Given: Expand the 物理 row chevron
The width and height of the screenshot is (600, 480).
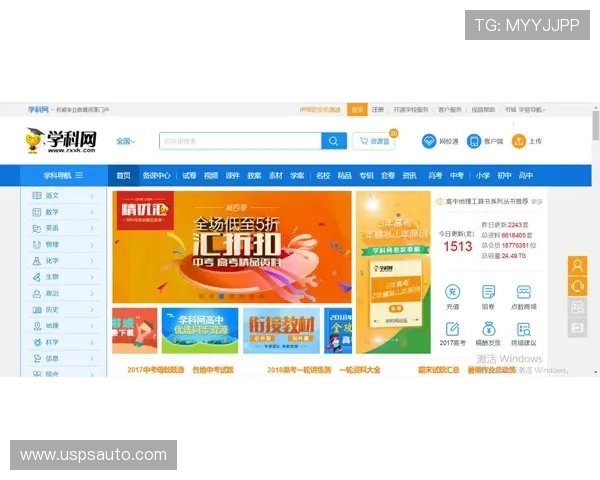Looking at the screenshot, I should 92,245.
